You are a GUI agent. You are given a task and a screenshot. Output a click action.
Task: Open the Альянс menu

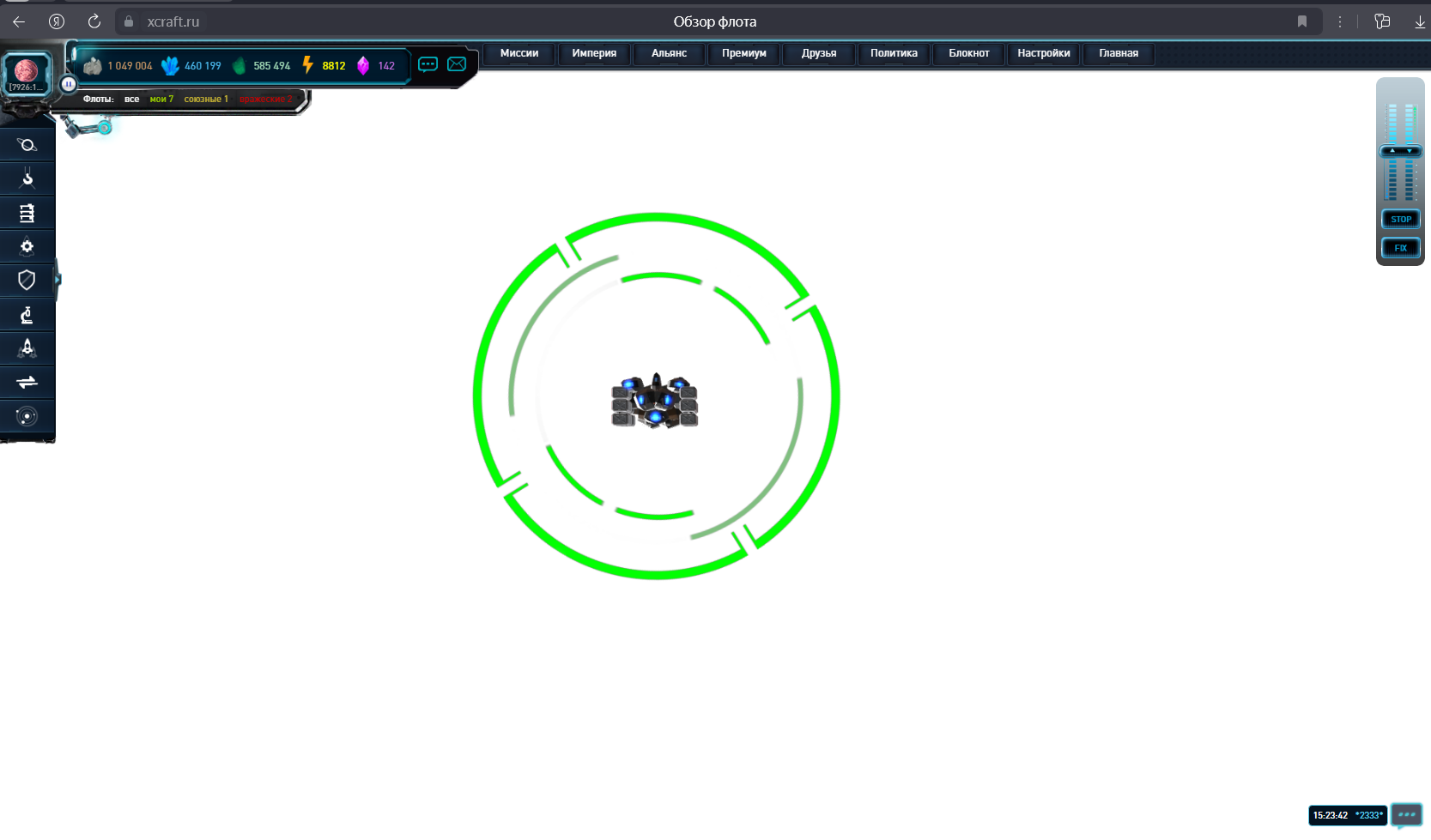(x=669, y=53)
